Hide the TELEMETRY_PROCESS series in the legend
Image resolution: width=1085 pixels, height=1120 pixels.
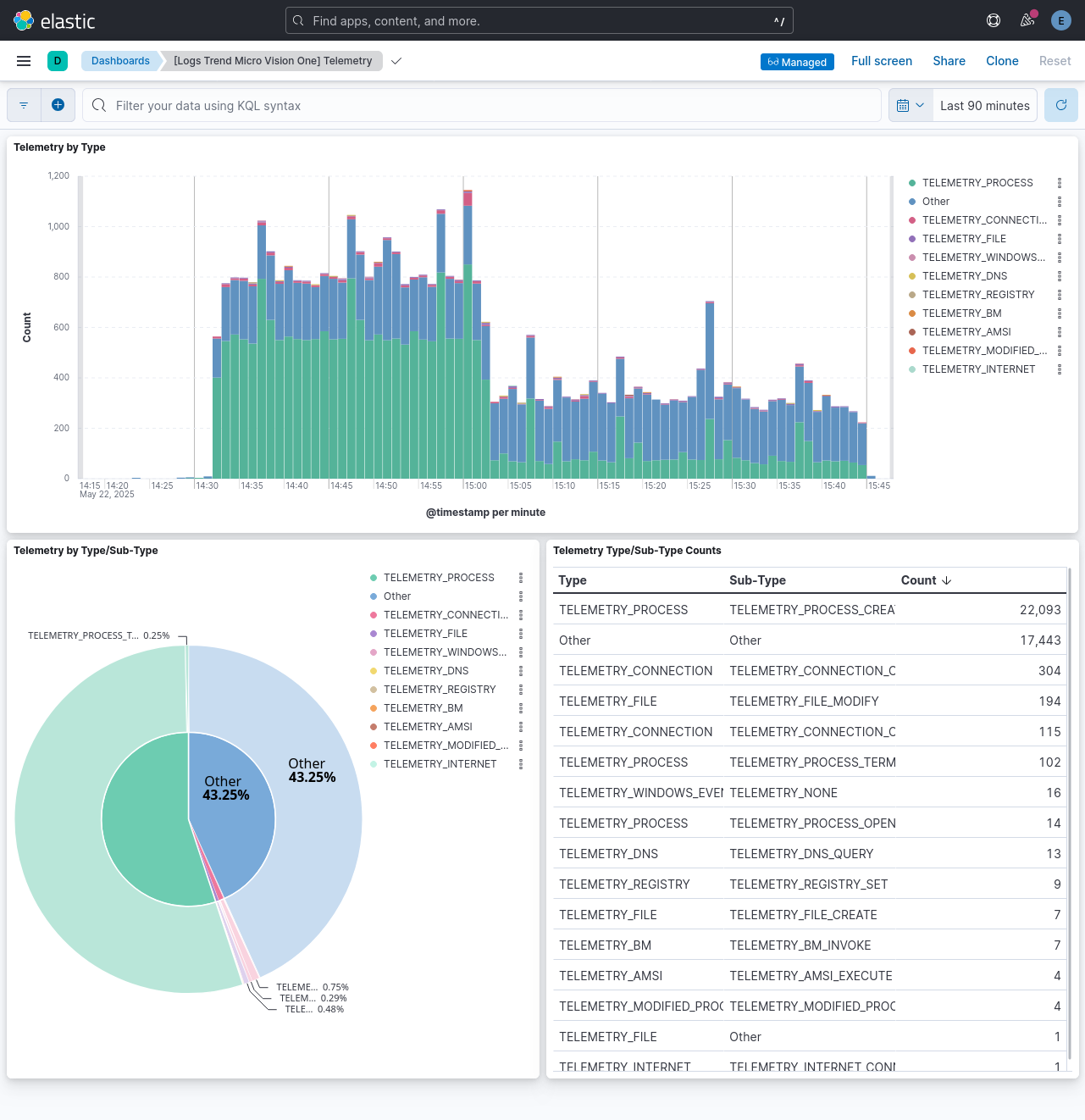pyautogui.click(x=977, y=182)
